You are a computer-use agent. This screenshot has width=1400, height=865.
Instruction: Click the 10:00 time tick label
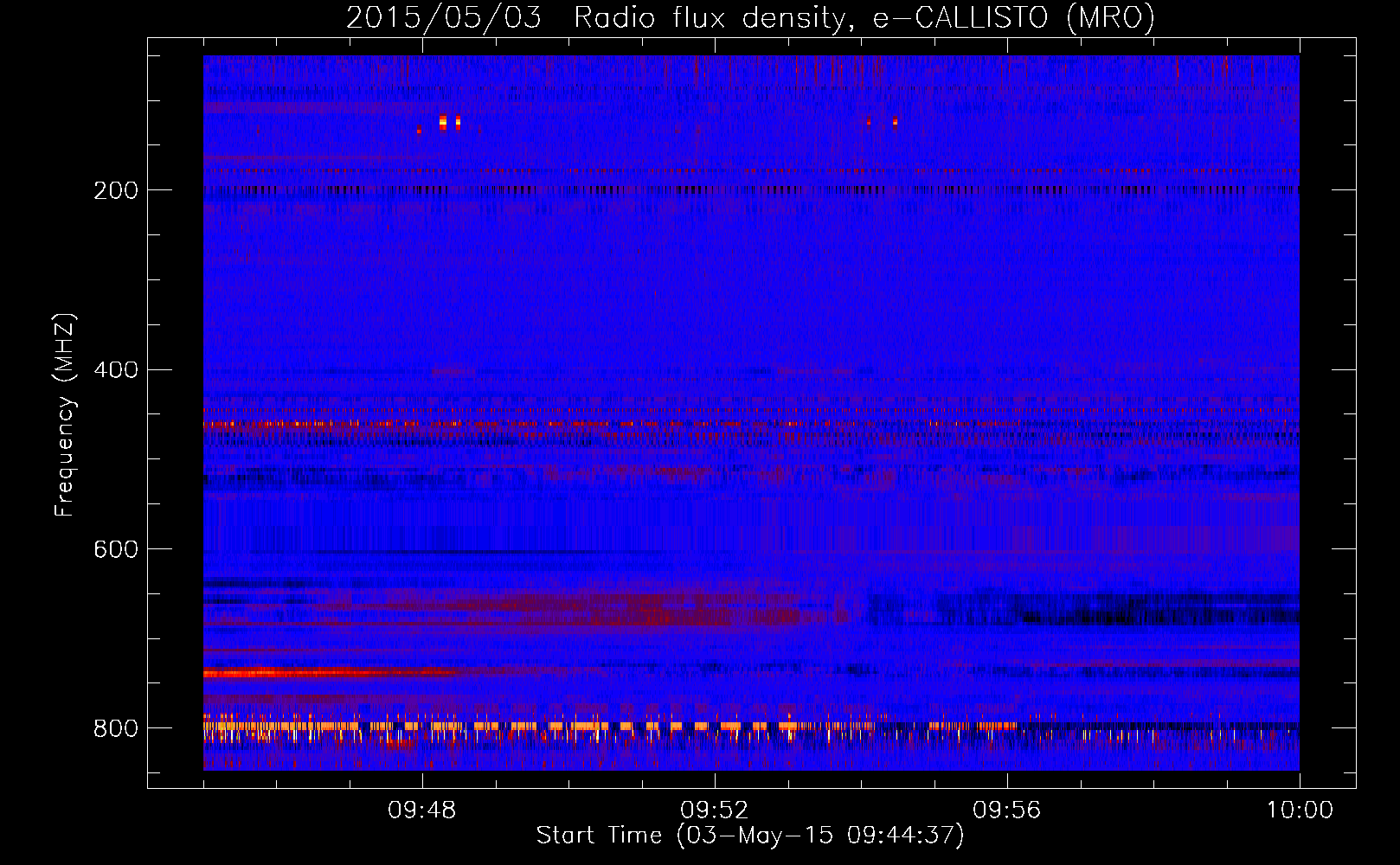(x=1300, y=811)
